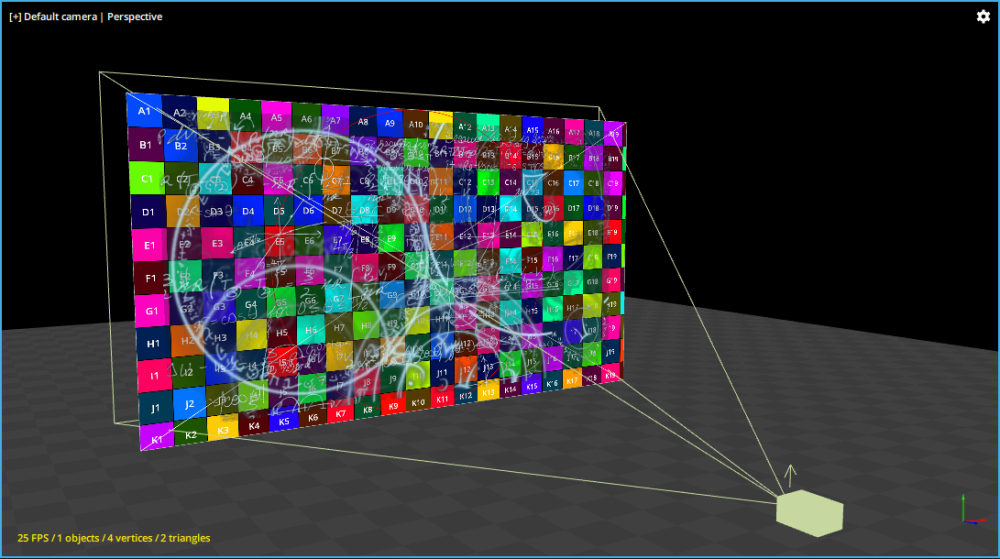Select the projector box object
1000x559 pixels.
pyautogui.click(x=809, y=513)
